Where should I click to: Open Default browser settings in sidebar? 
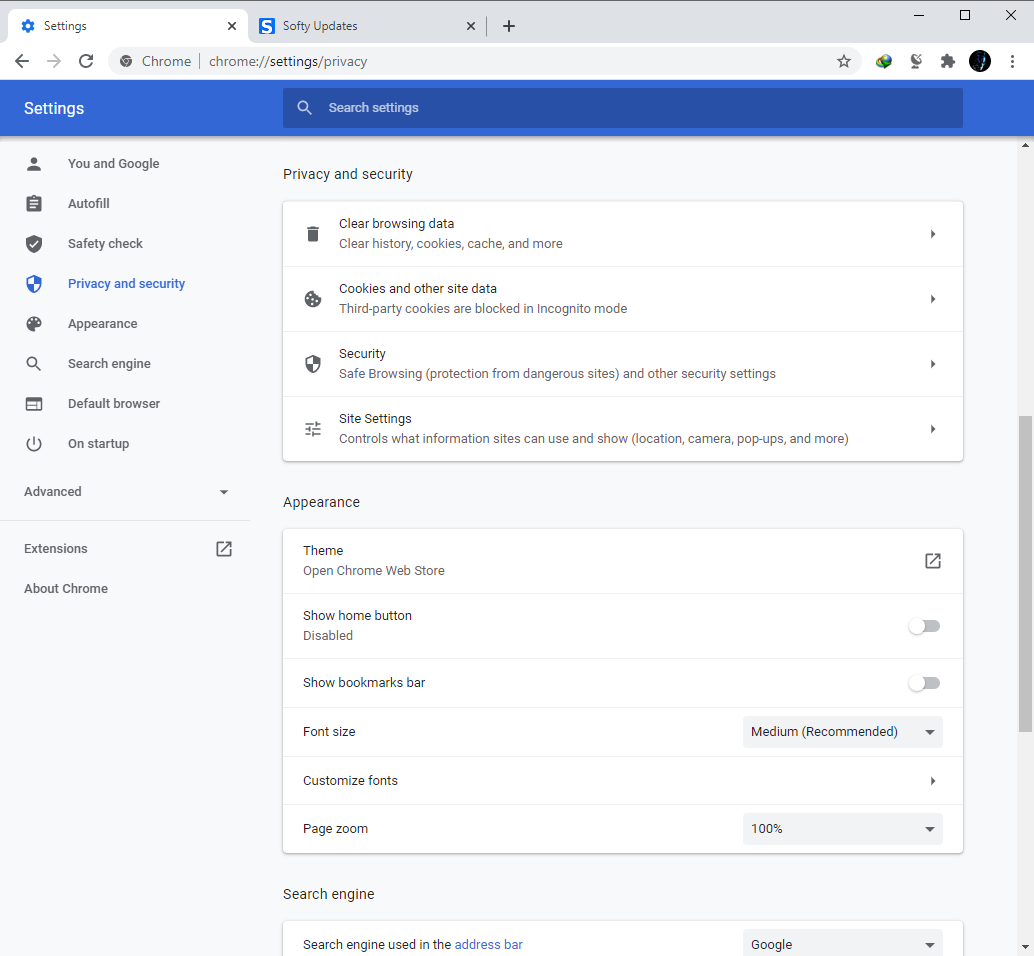[x=113, y=403]
